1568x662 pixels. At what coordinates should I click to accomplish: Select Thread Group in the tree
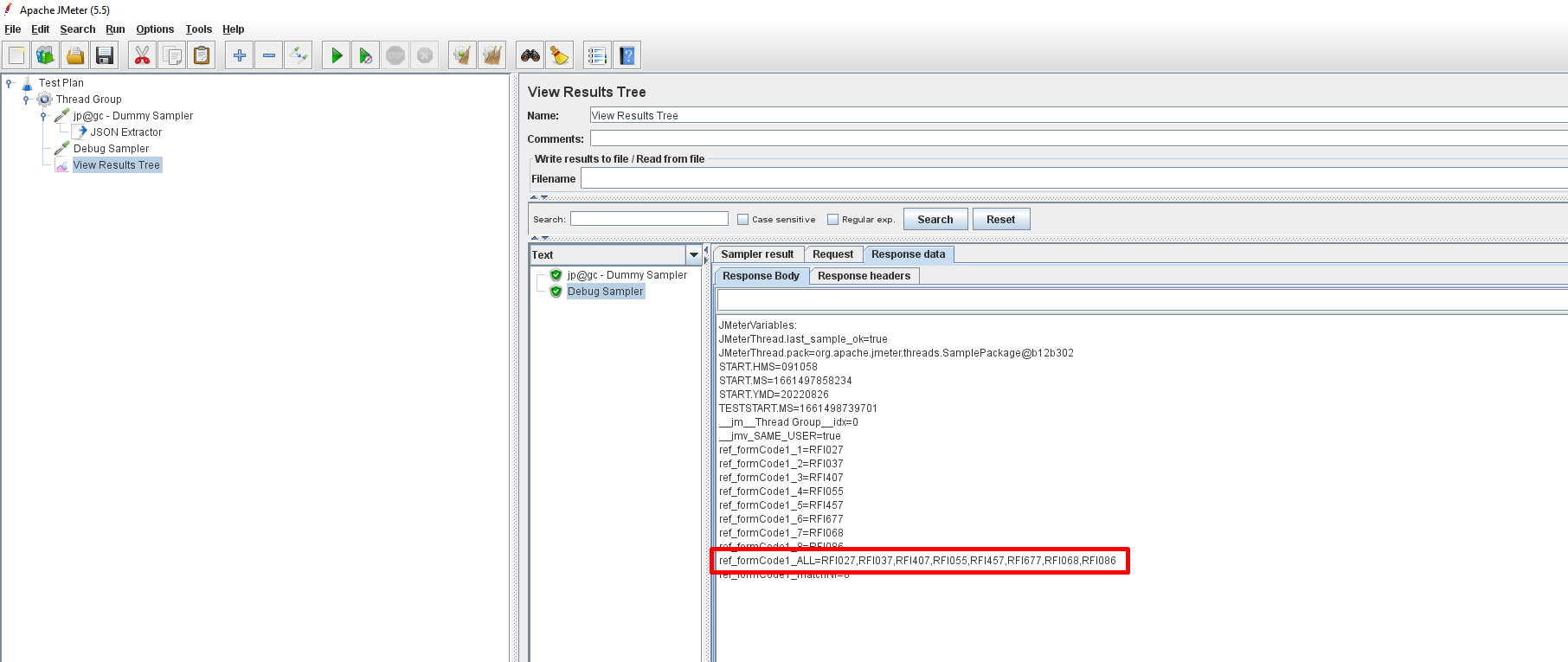(x=89, y=100)
